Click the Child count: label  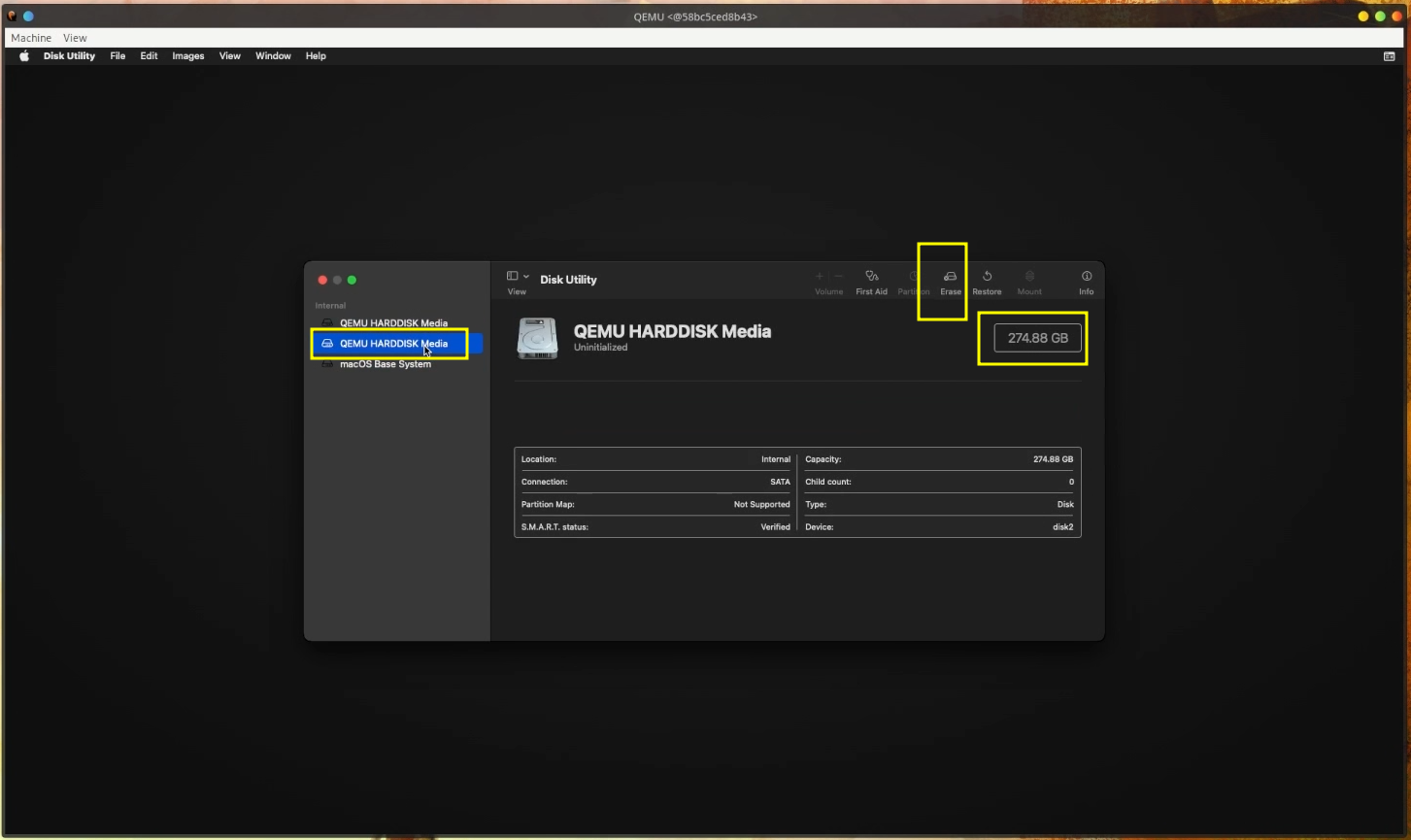(x=828, y=482)
